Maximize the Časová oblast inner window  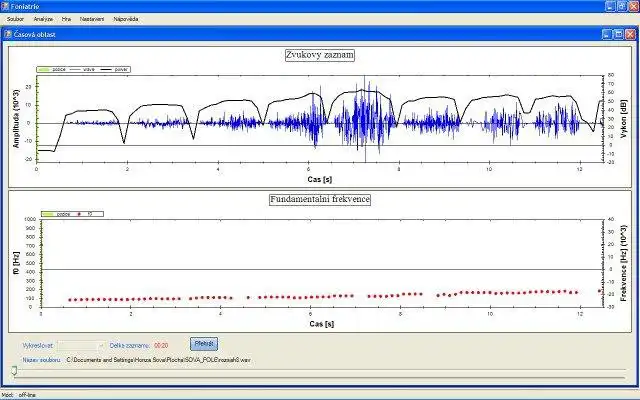pyautogui.click(x=617, y=34)
